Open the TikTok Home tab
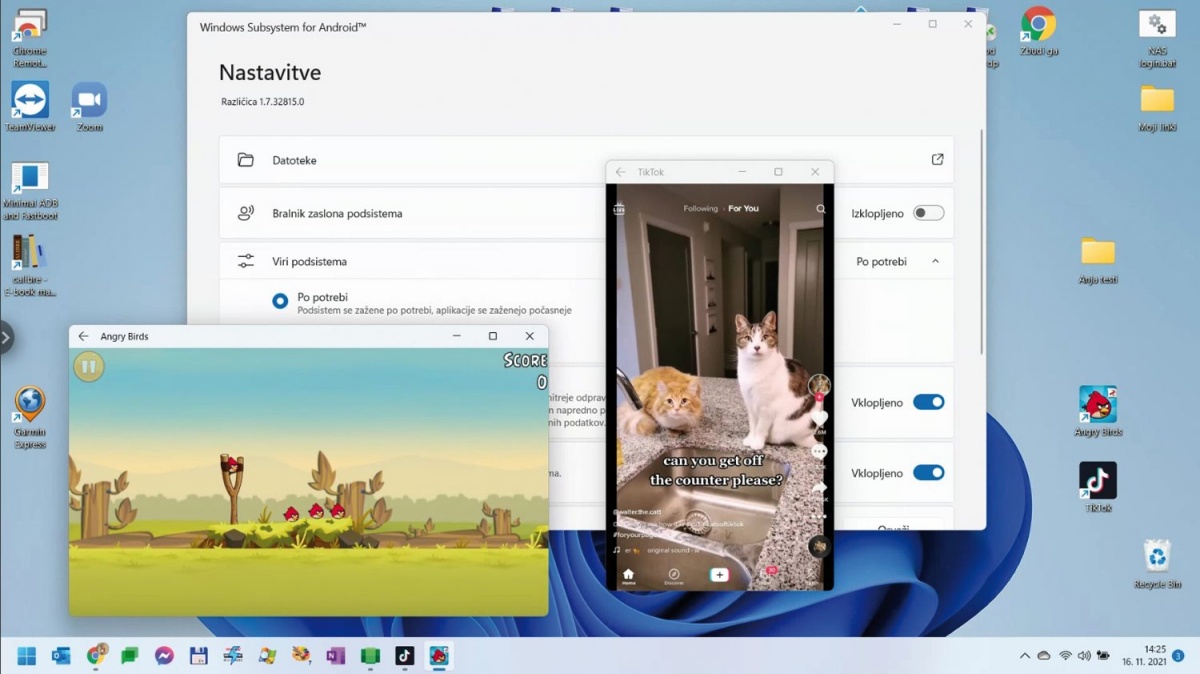This screenshot has height=674, width=1200. pyautogui.click(x=628, y=576)
